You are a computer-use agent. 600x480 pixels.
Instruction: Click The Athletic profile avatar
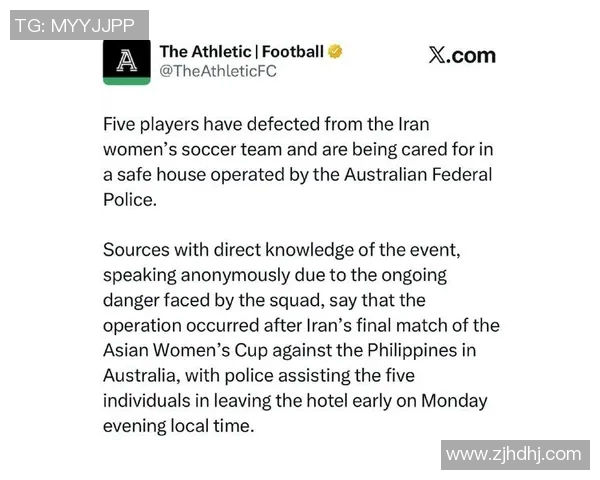pyautogui.click(x=127, y=61)
